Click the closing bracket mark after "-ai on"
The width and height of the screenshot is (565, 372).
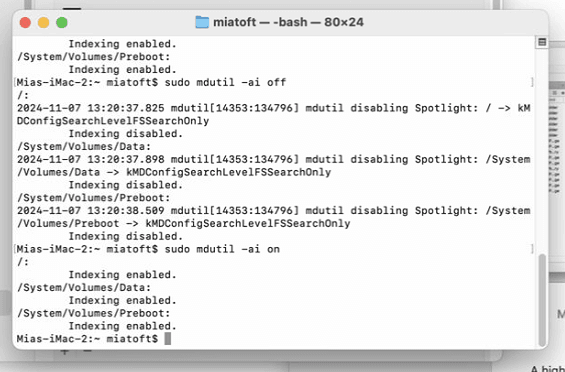532,249
